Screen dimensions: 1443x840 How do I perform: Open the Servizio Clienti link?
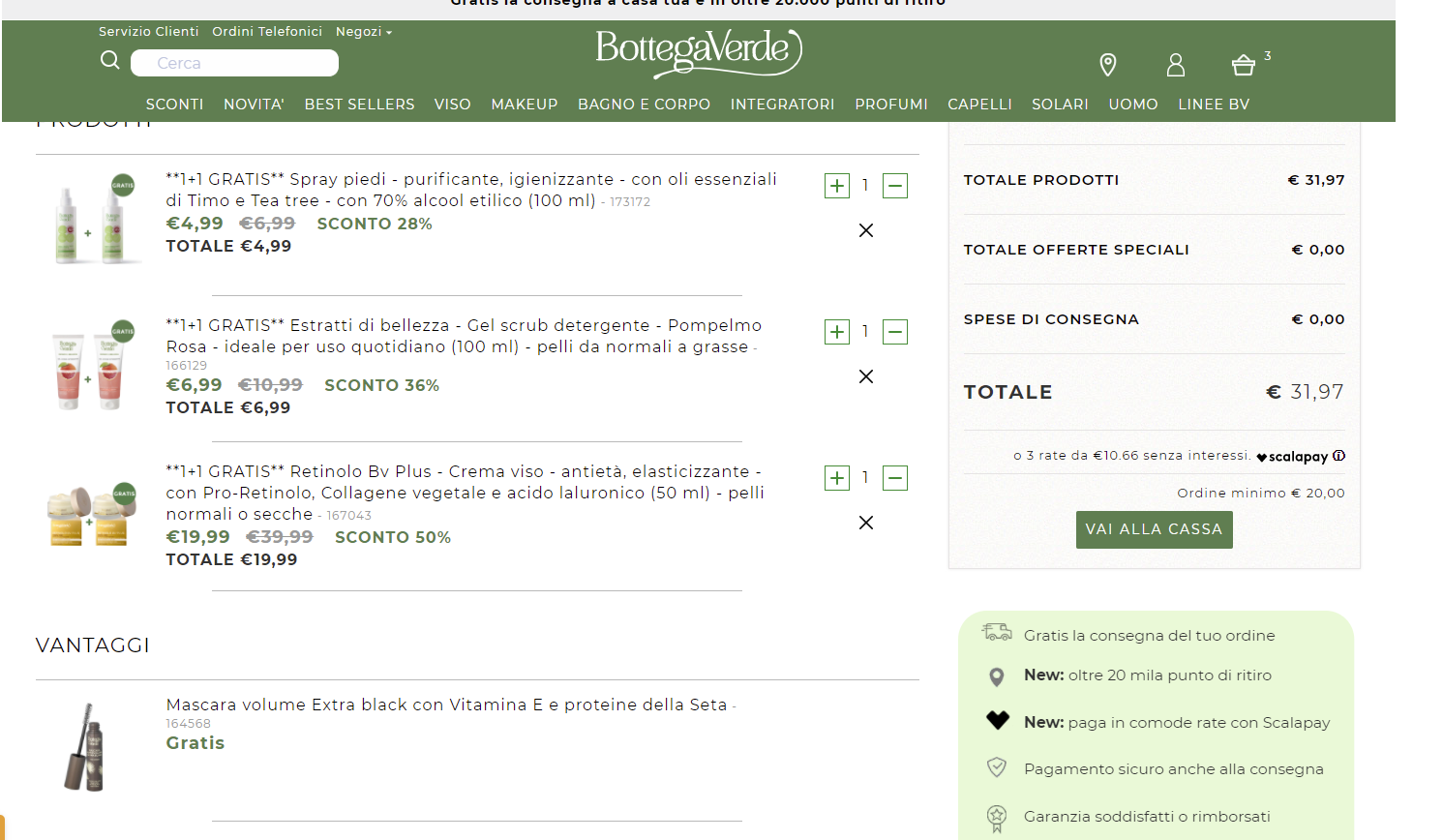coord(148,32)
